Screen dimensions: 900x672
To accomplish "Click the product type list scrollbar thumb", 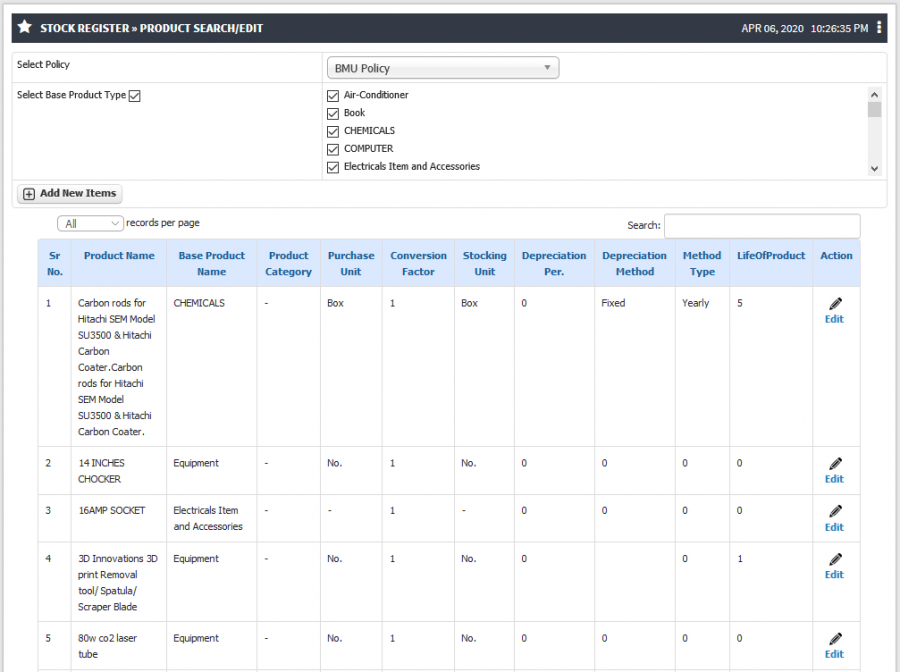I will click(874, 110).
